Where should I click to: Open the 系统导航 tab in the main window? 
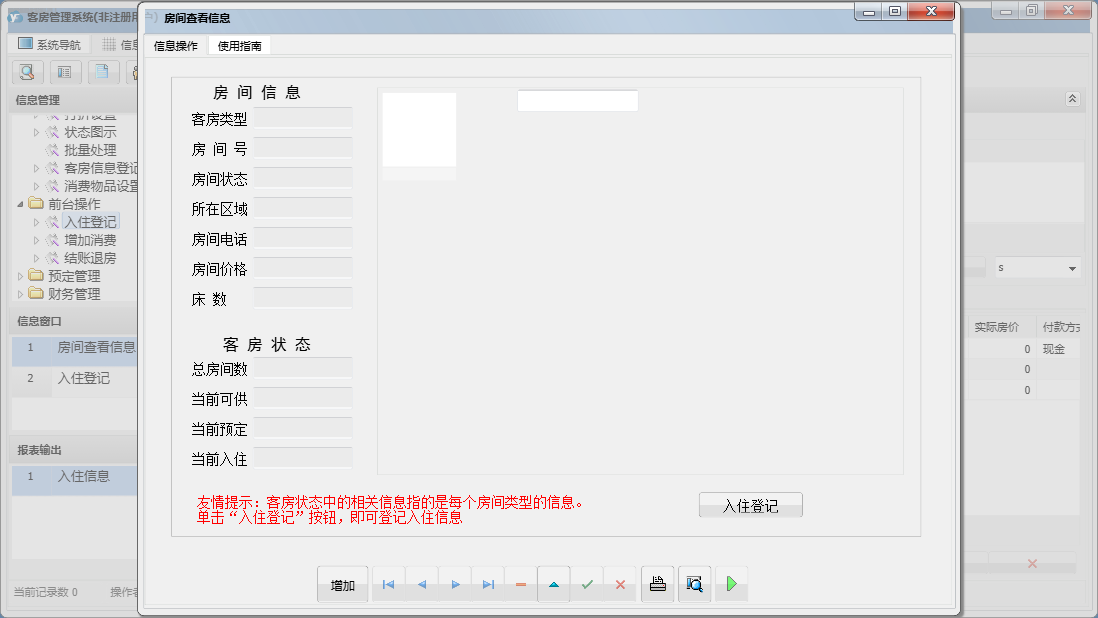click(x=50, y=45)
